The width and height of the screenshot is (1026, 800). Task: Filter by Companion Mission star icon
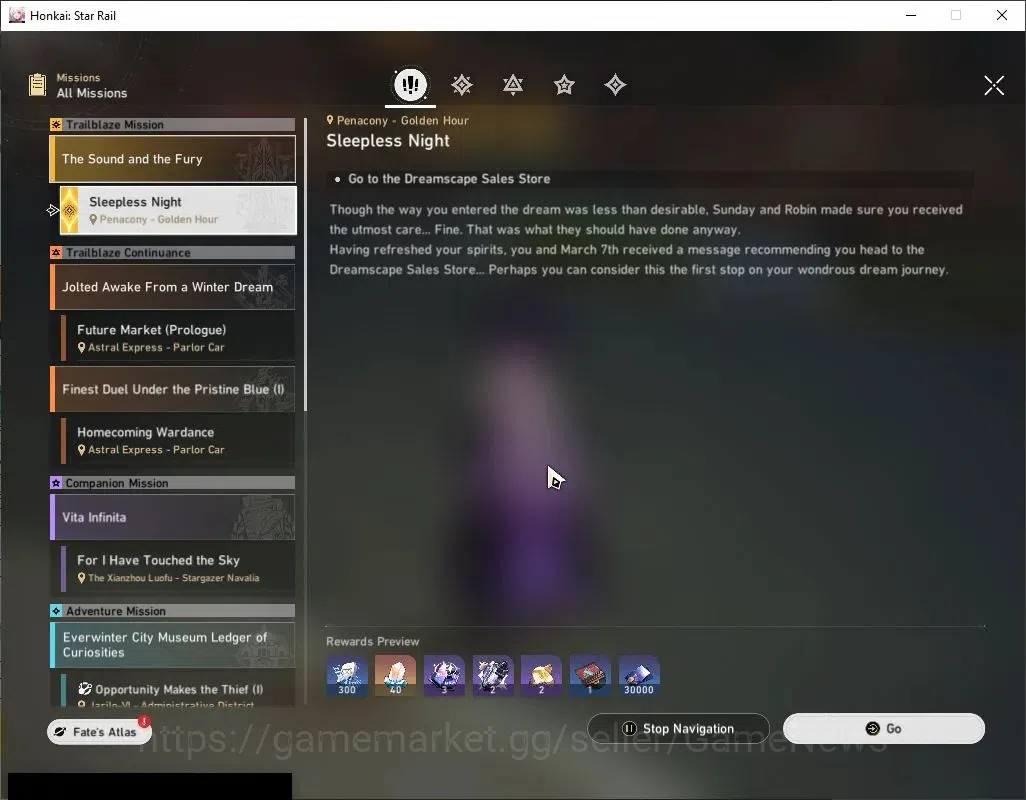point(564,84)
